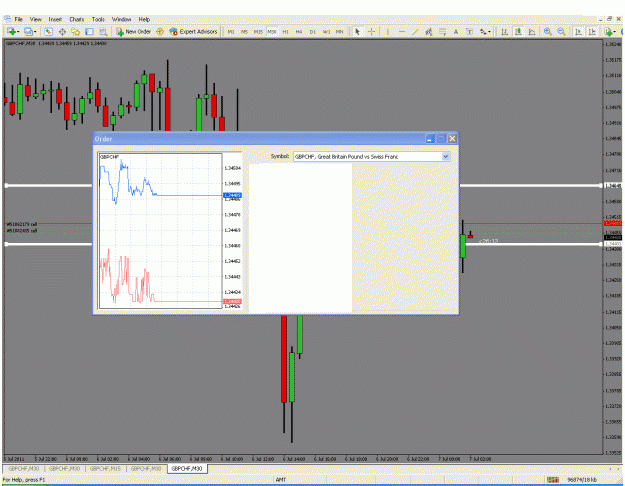The image size is (625, 486).
Task: Open the Tools menu
Action: coord(98,19)
